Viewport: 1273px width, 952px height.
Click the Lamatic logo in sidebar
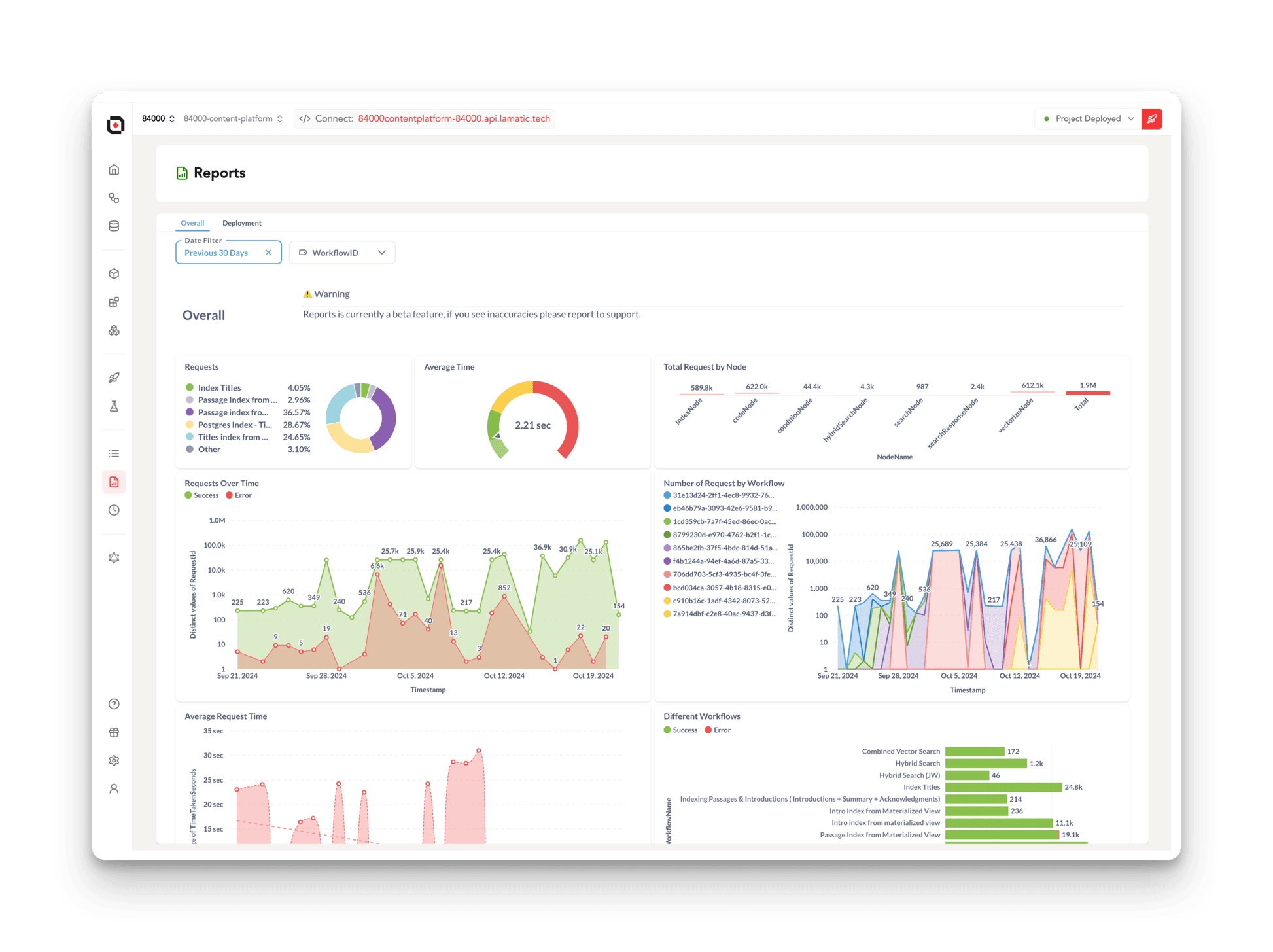115,124
